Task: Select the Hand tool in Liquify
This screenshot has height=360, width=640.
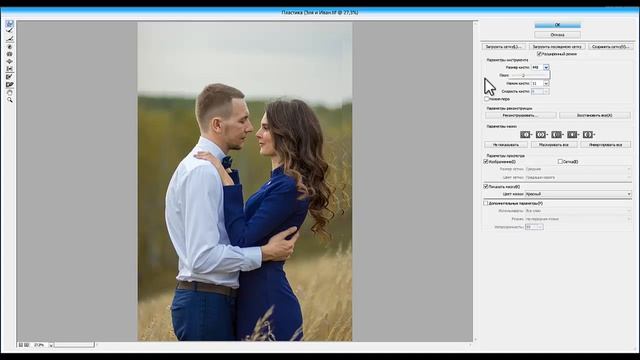Action: (x=9, y=93)
